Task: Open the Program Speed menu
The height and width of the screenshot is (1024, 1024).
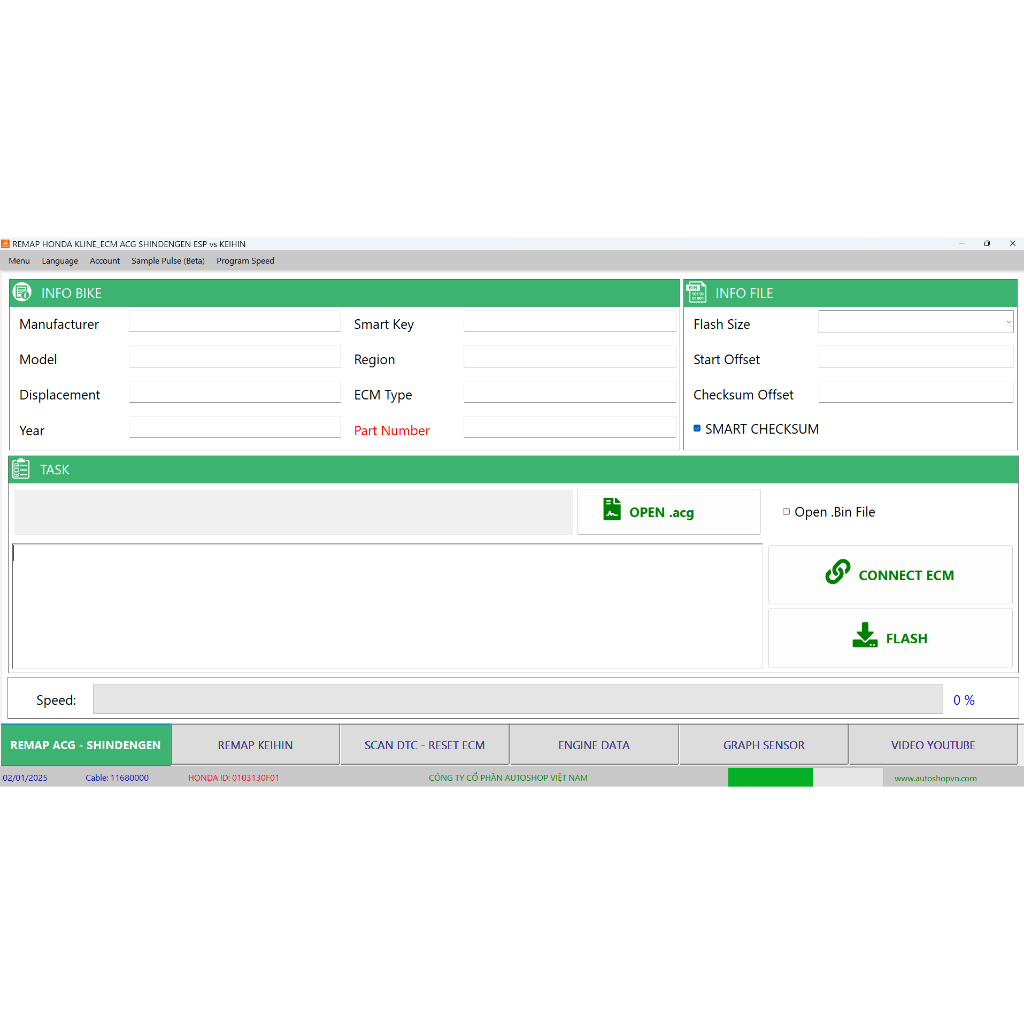Action: 245,261
